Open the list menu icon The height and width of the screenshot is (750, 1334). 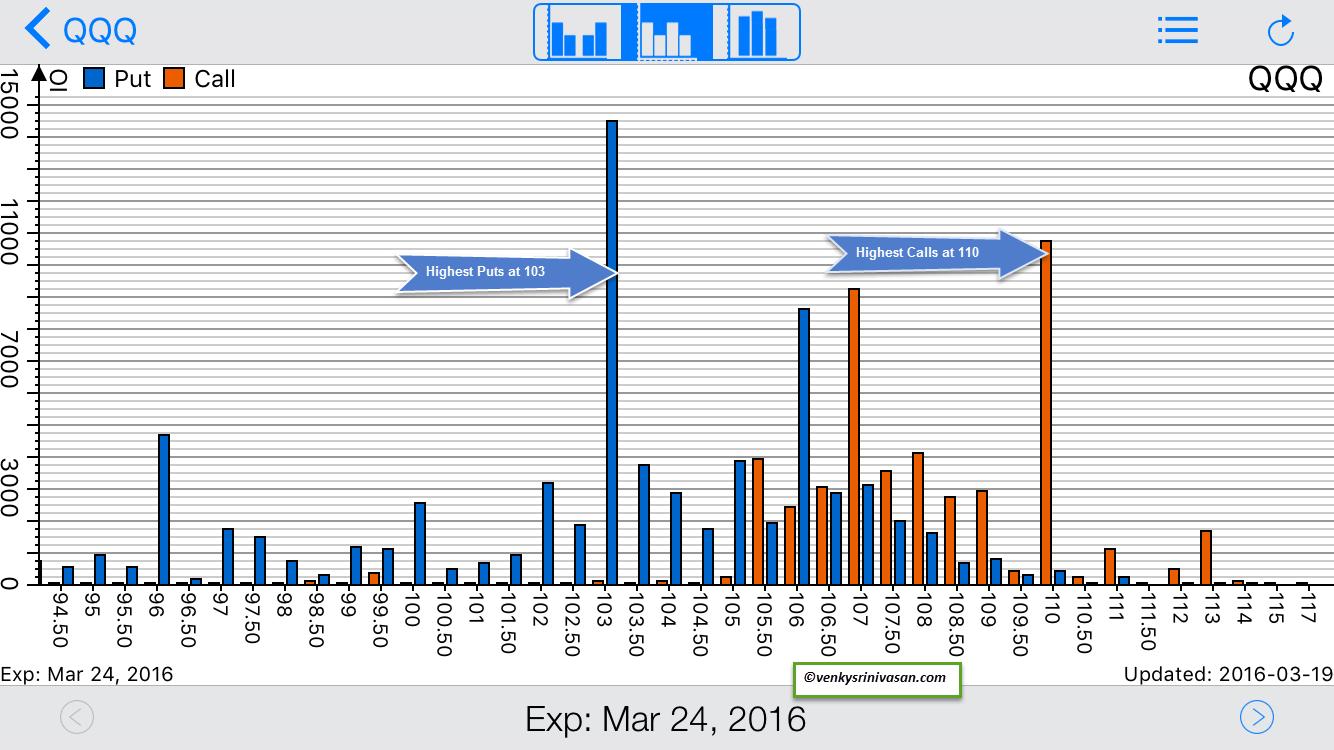1177,30
